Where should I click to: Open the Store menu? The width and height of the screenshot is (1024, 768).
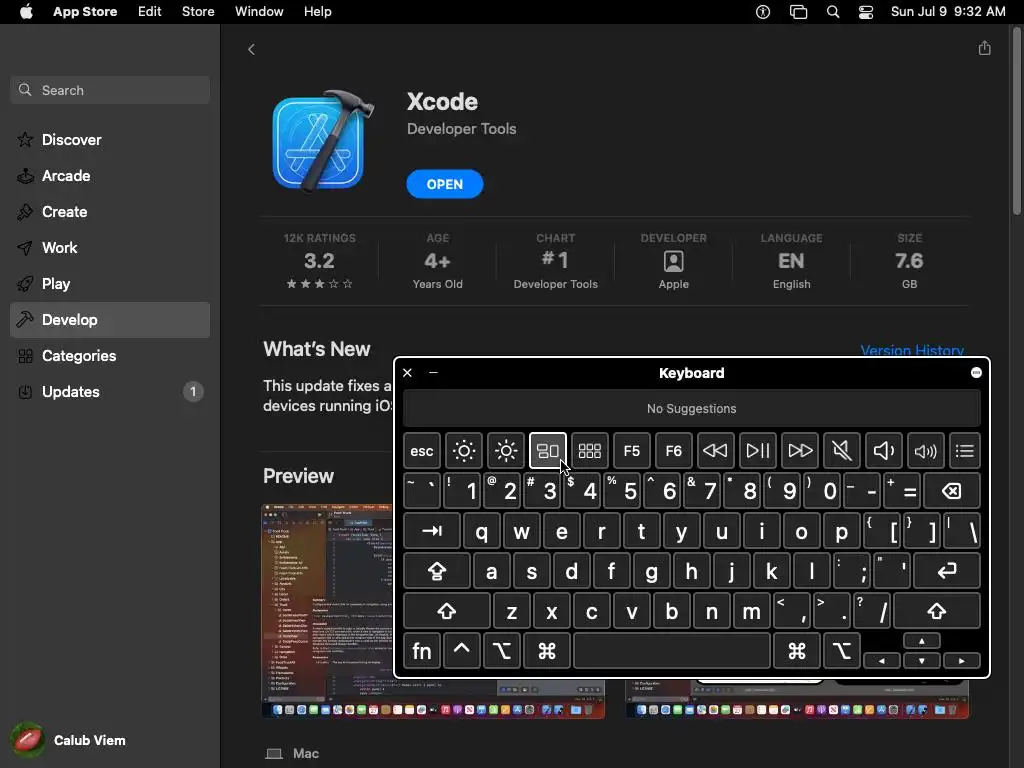coord(198,12)
